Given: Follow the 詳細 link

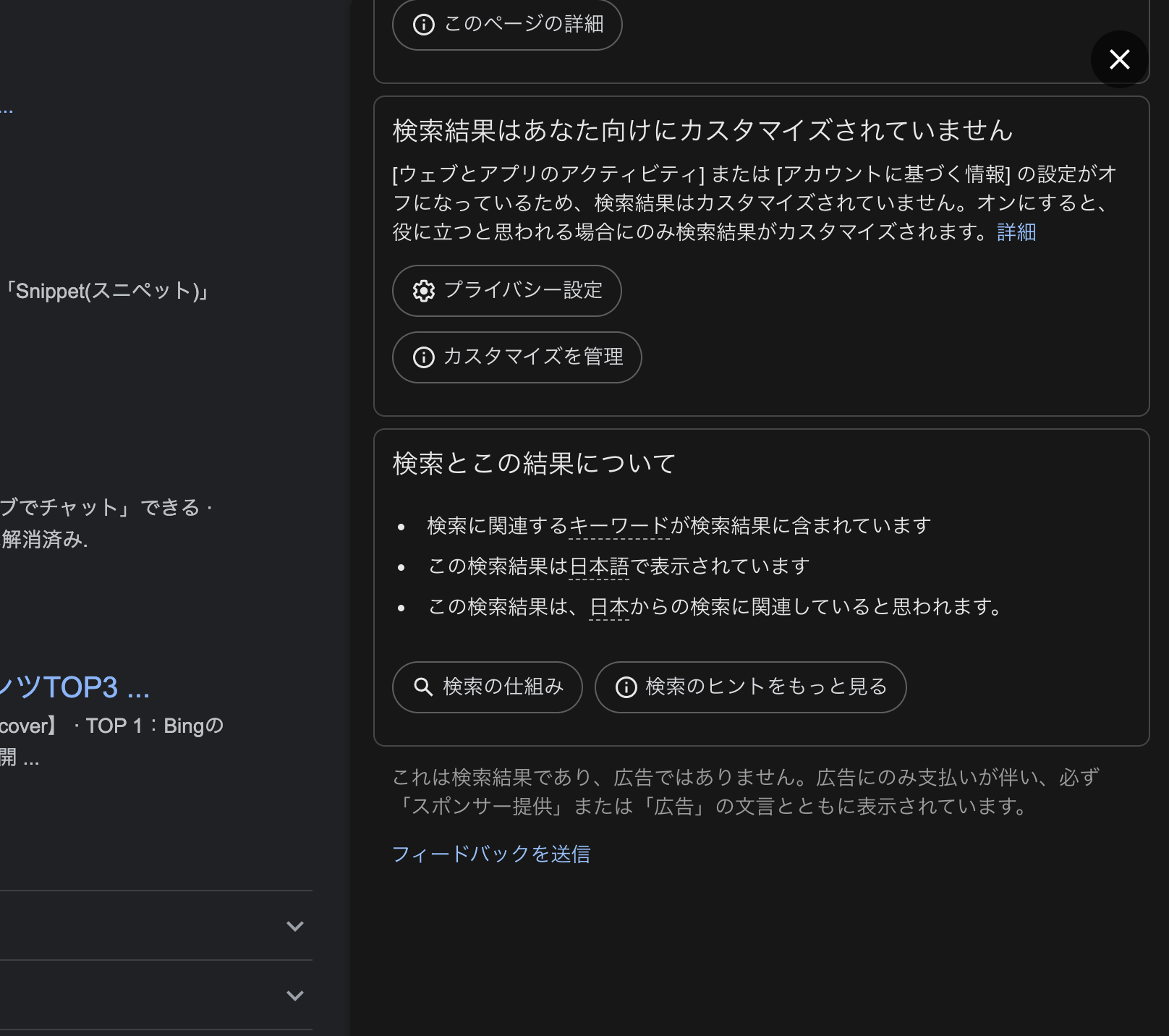Looking at the screenshot, I should pos(1016,232).
